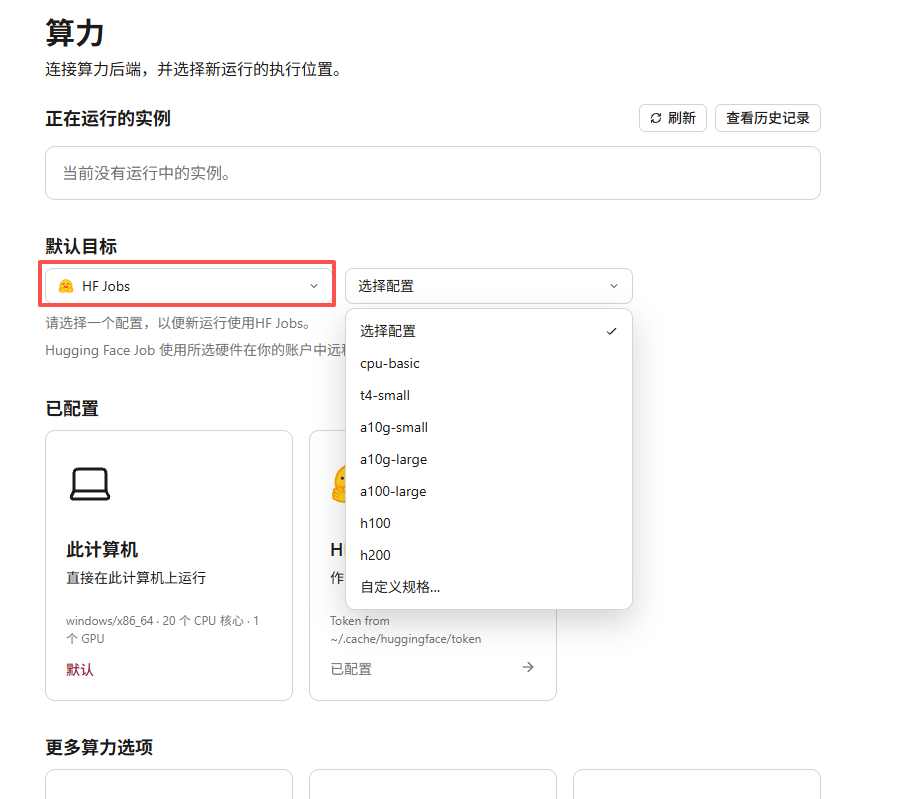Select a10g-large in the dropdown list
This screenshot has height=799, width=911.
point(489,459)
